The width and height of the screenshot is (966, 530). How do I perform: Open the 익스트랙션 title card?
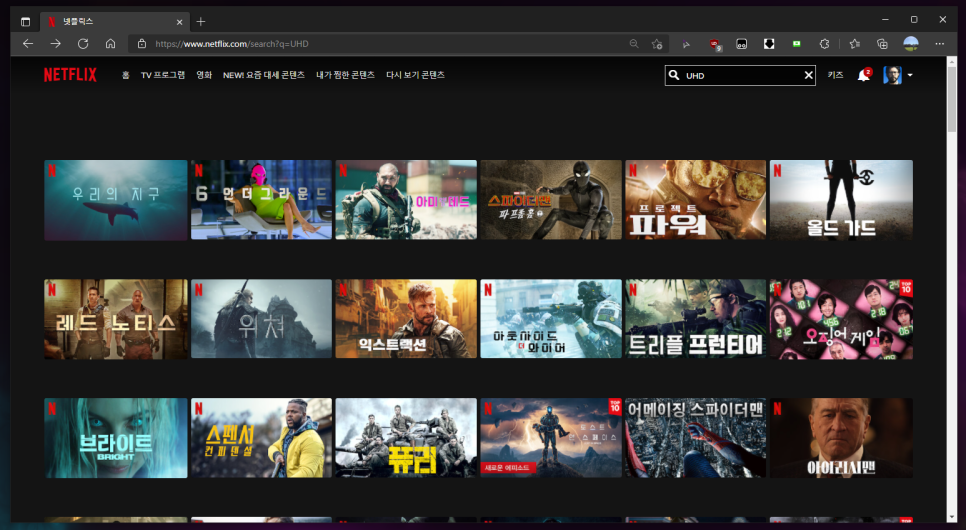[406, 319]
